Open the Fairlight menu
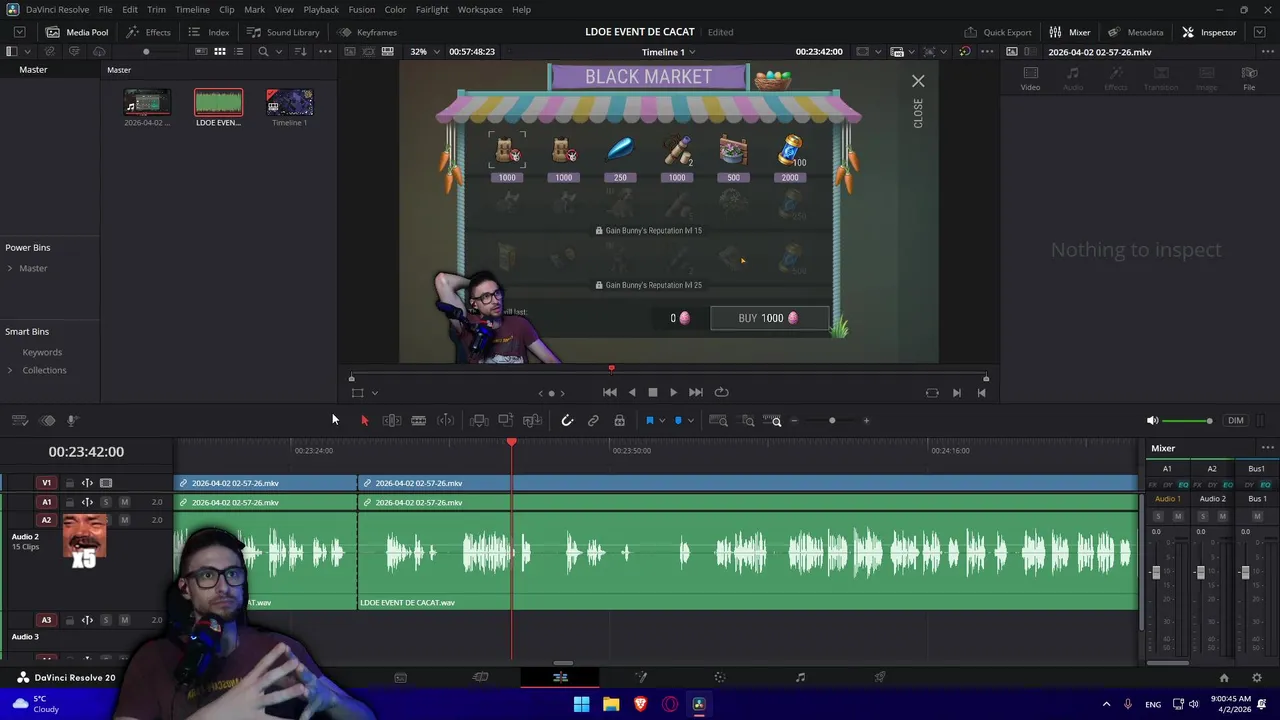1280x720 pixels. tap(432, 9)
